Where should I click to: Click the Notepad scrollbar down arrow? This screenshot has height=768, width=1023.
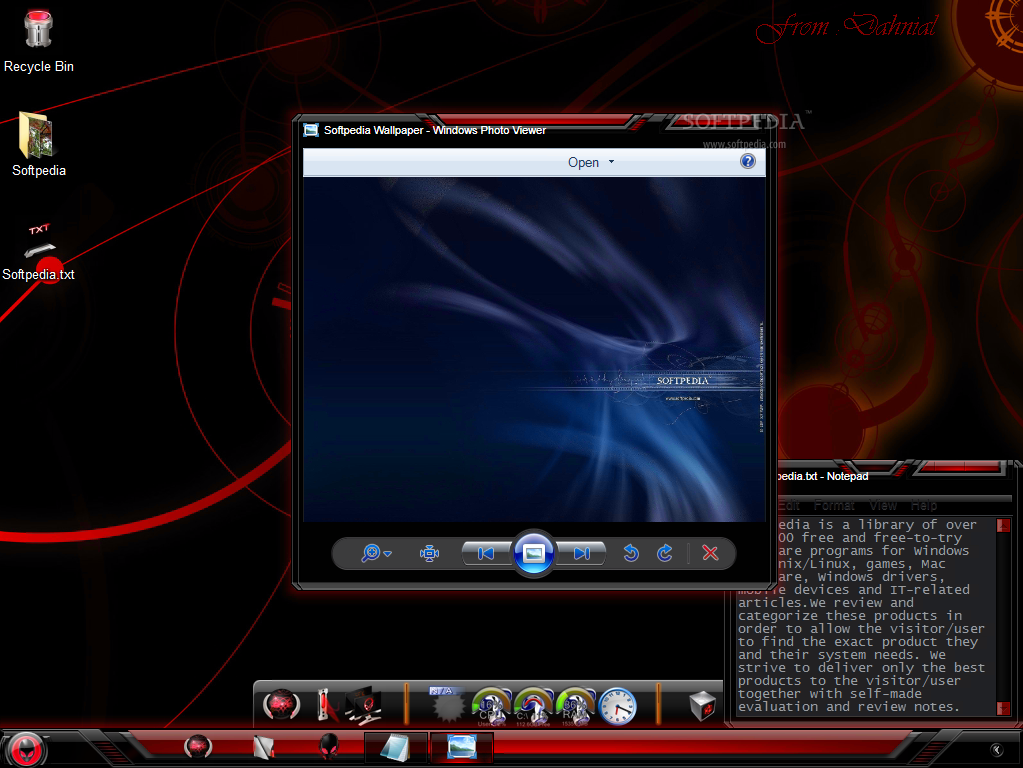click(1003, 708)
